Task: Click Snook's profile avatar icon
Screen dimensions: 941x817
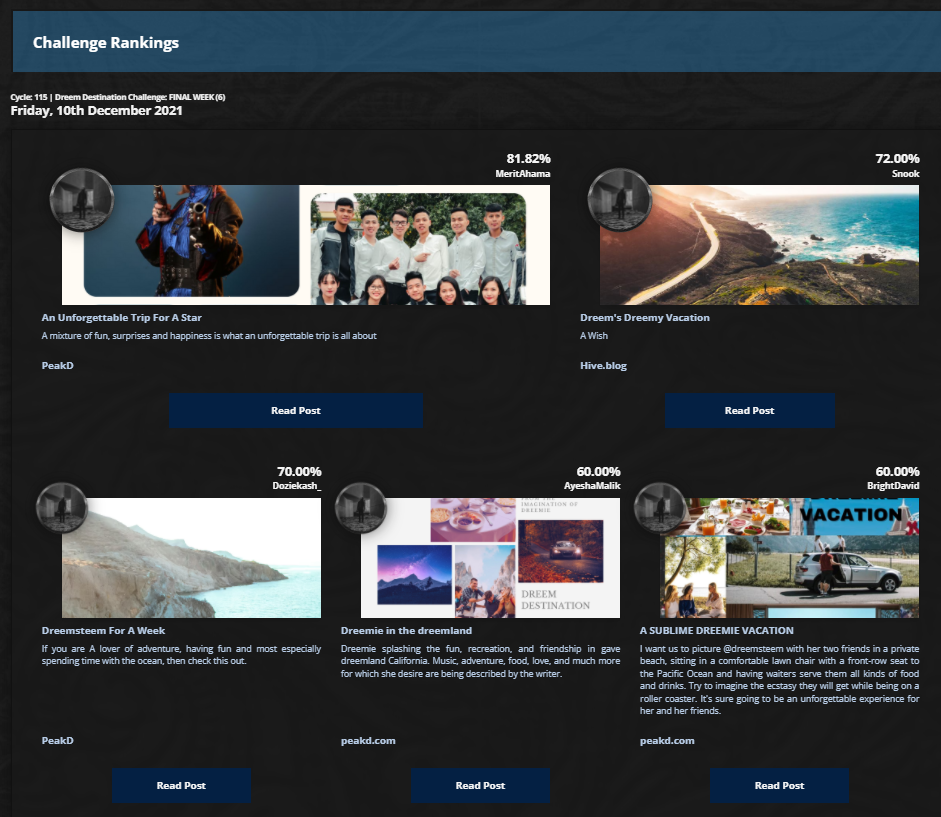Action: [x=619, y=200]
